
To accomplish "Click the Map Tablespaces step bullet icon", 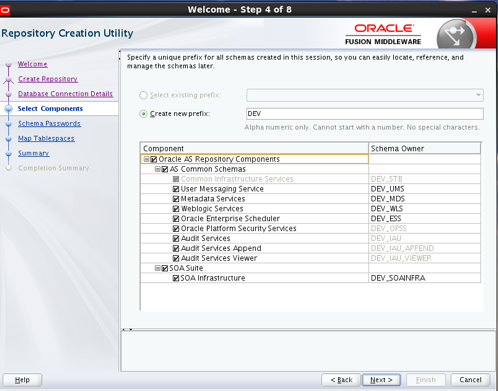I will 9,139.
